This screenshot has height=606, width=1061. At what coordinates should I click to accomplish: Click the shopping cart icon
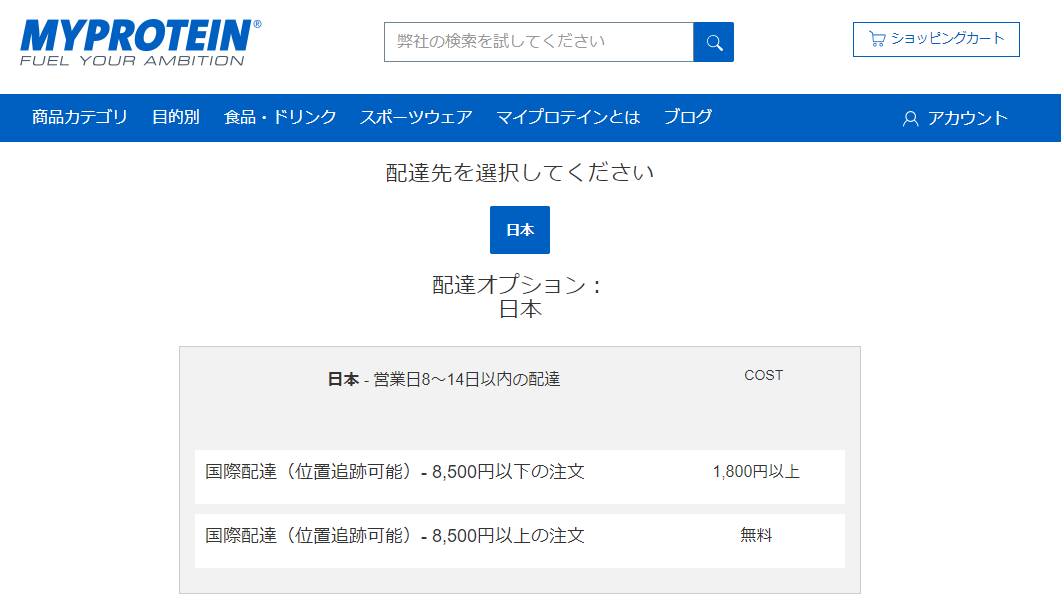pos(877,39)
